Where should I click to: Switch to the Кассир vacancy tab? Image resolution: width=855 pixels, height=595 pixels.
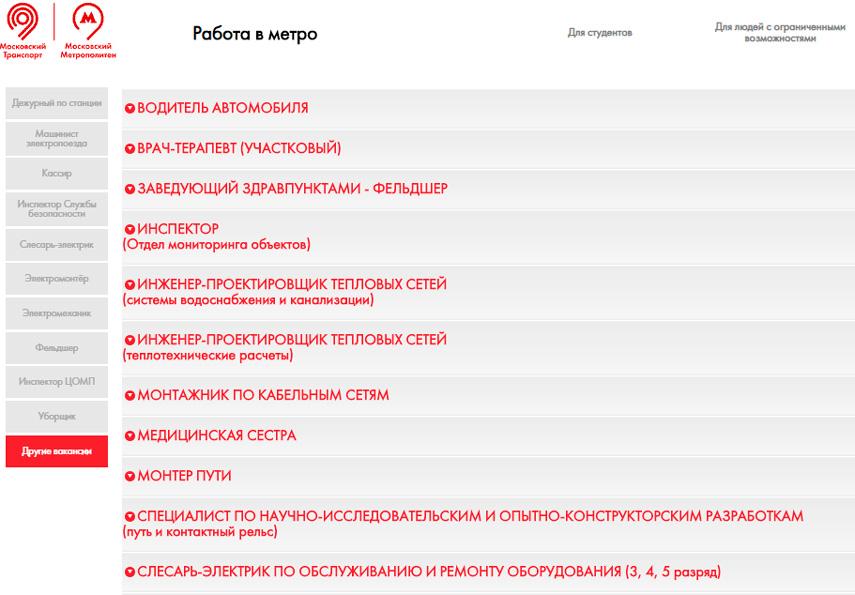click(x=57, y=173)
